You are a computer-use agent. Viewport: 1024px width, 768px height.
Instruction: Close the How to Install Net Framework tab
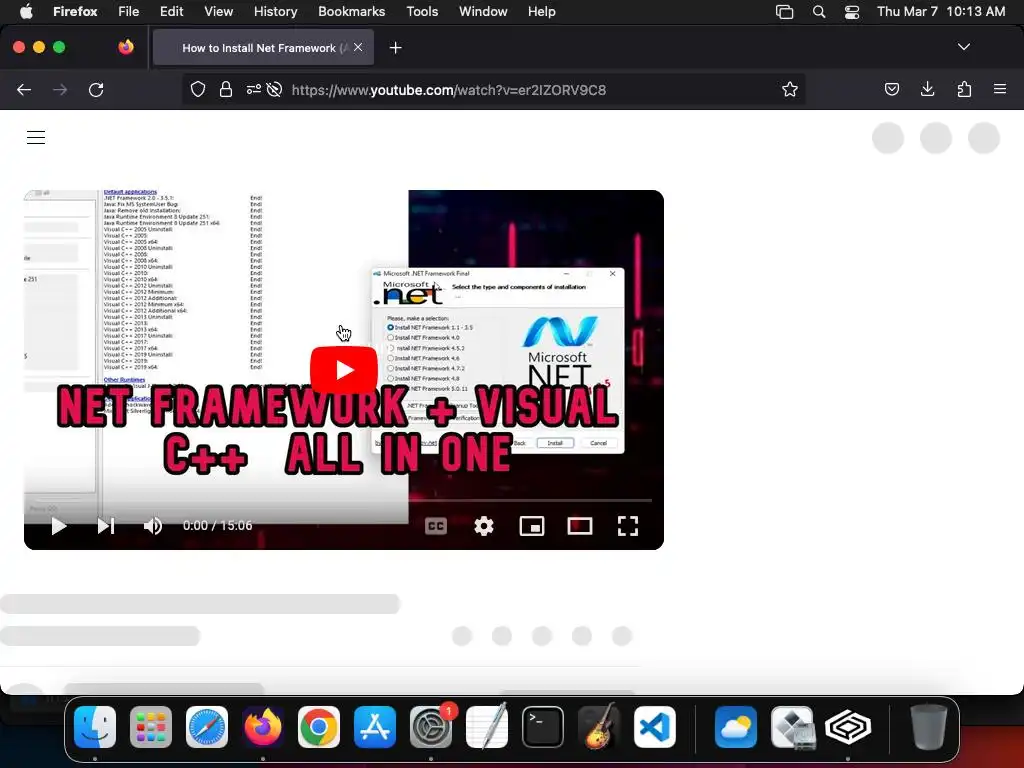[358, 47]
